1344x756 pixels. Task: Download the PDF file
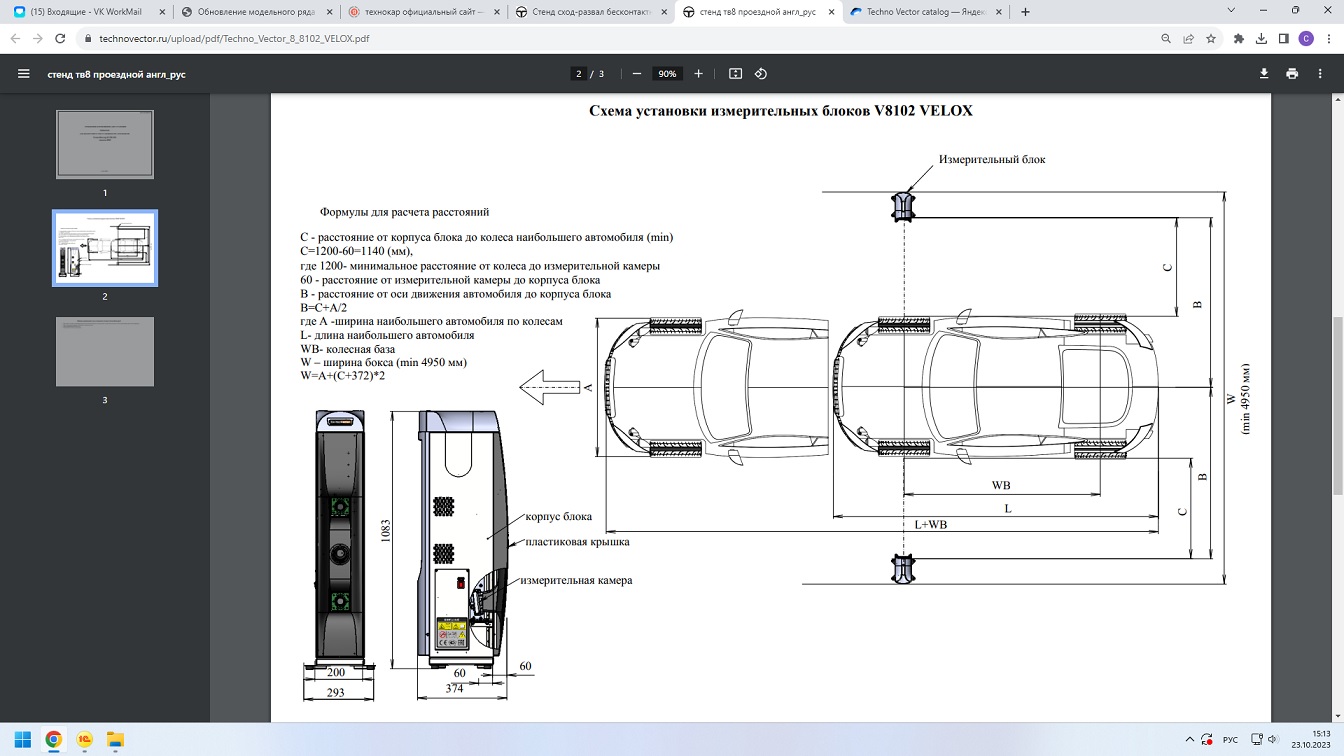(1264, 74)
